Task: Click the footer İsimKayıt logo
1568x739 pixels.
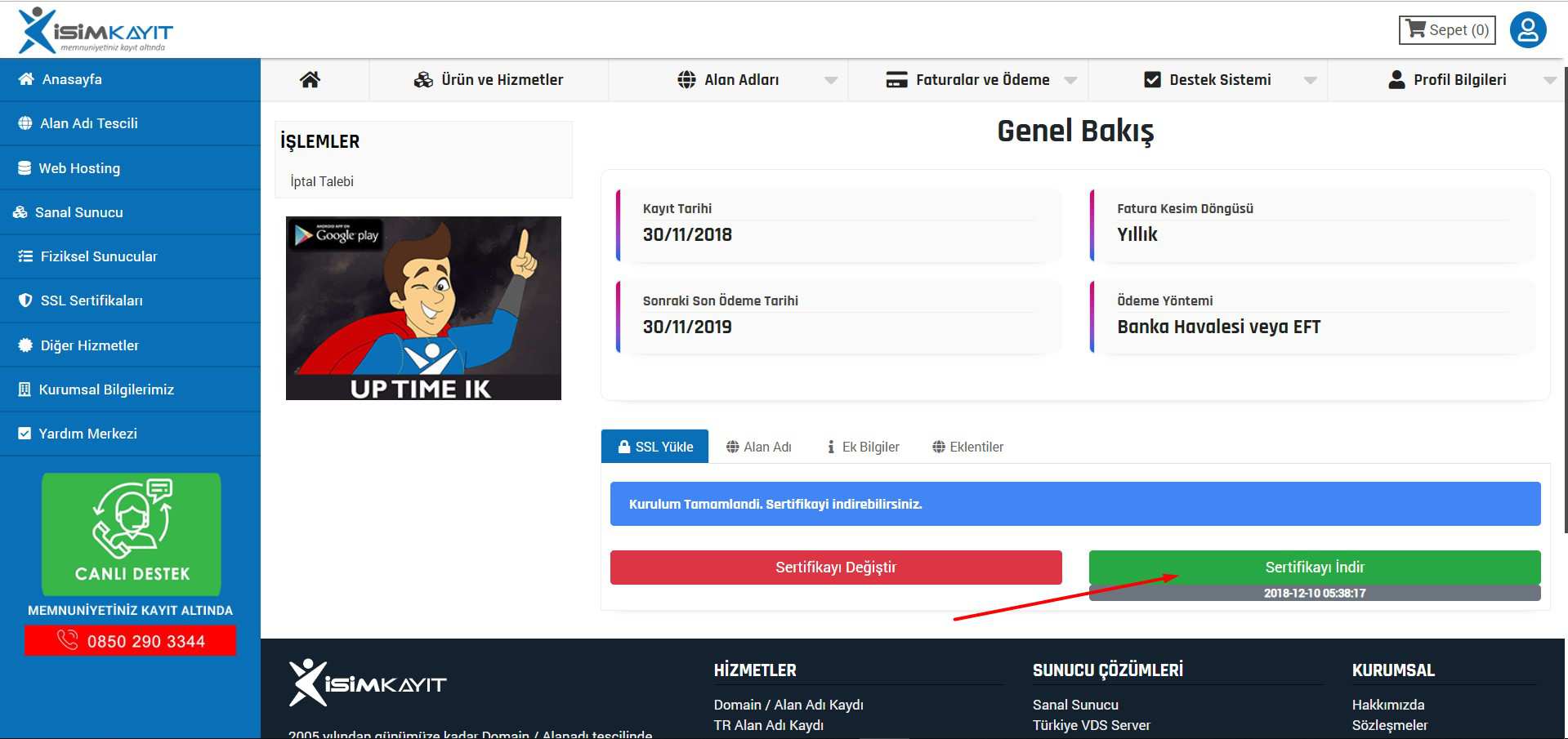Action: click(x=368, y=683)
